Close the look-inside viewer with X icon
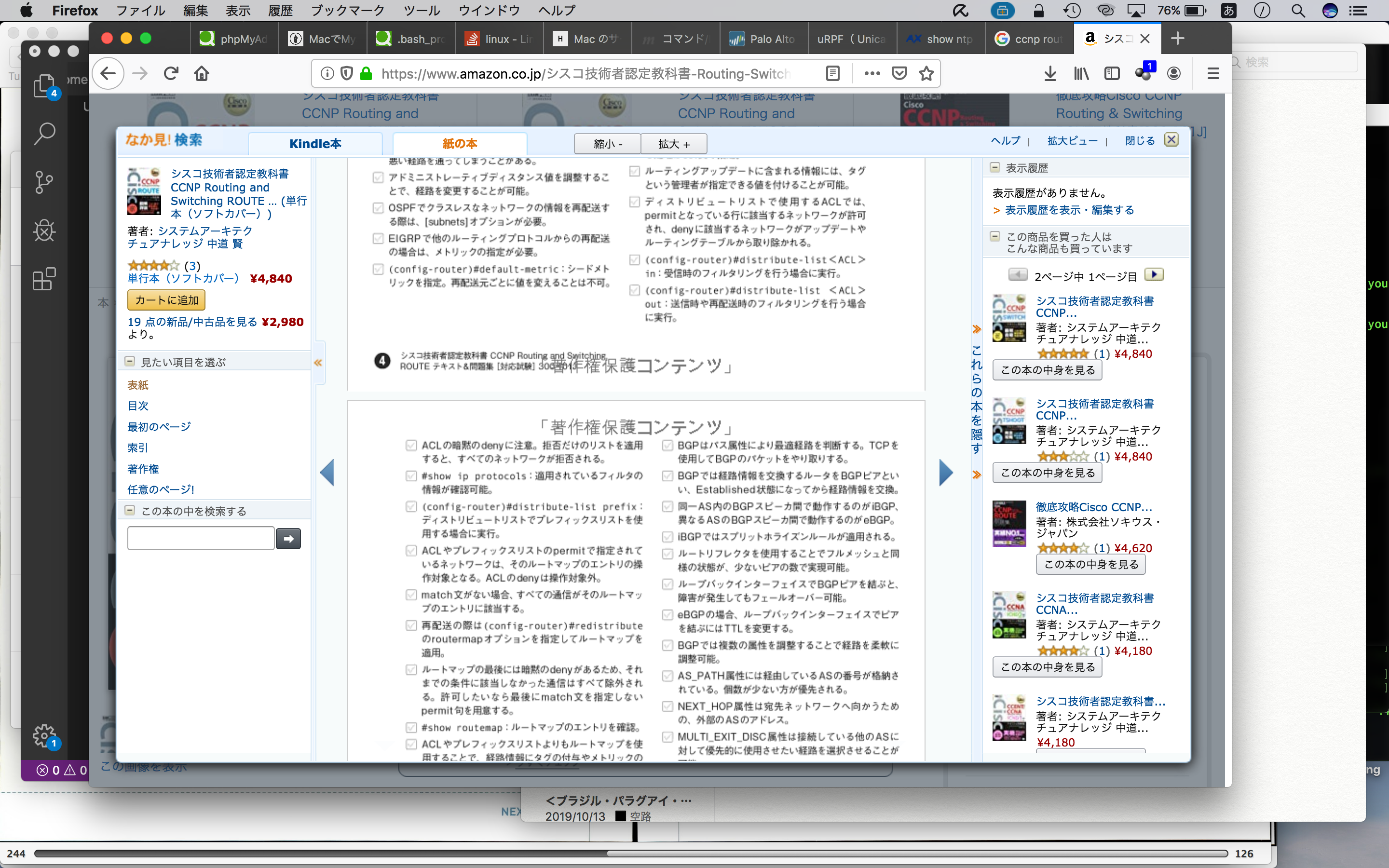Screen dimensions: 1389x868 (x=1171, y=140)
